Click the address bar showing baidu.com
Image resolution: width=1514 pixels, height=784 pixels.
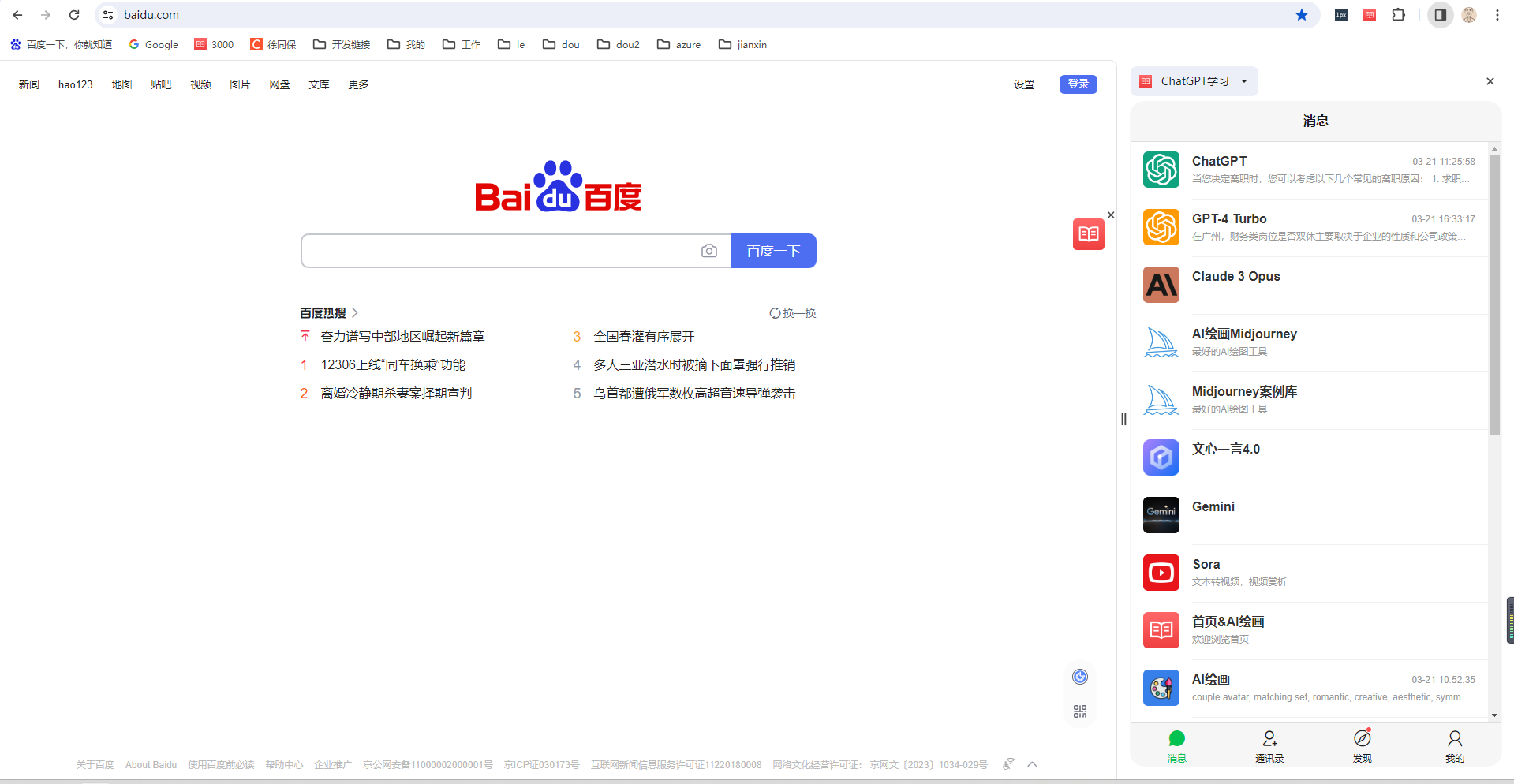click(x=706, y=15)
